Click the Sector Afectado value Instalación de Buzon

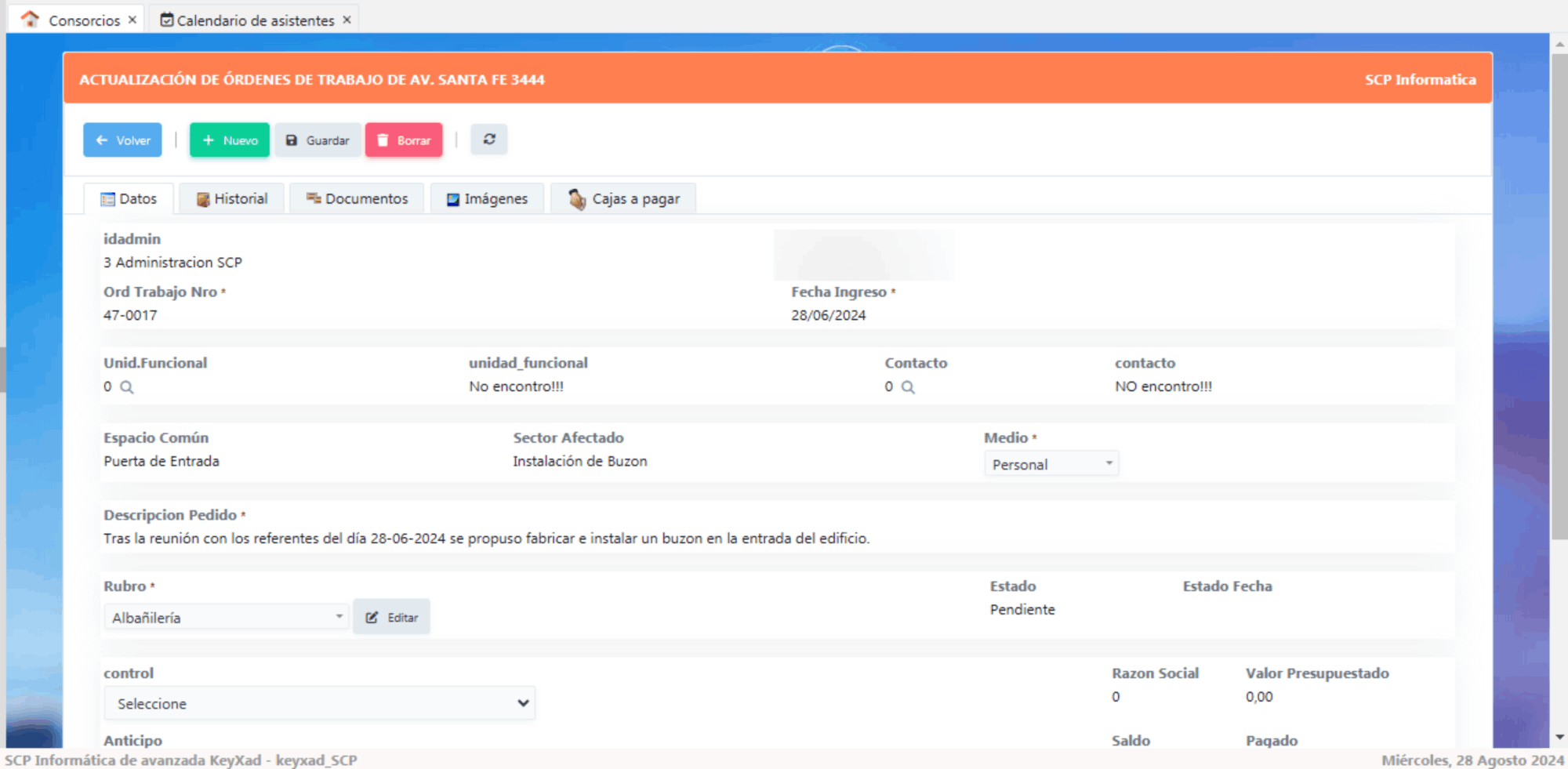tap(580, 461)
